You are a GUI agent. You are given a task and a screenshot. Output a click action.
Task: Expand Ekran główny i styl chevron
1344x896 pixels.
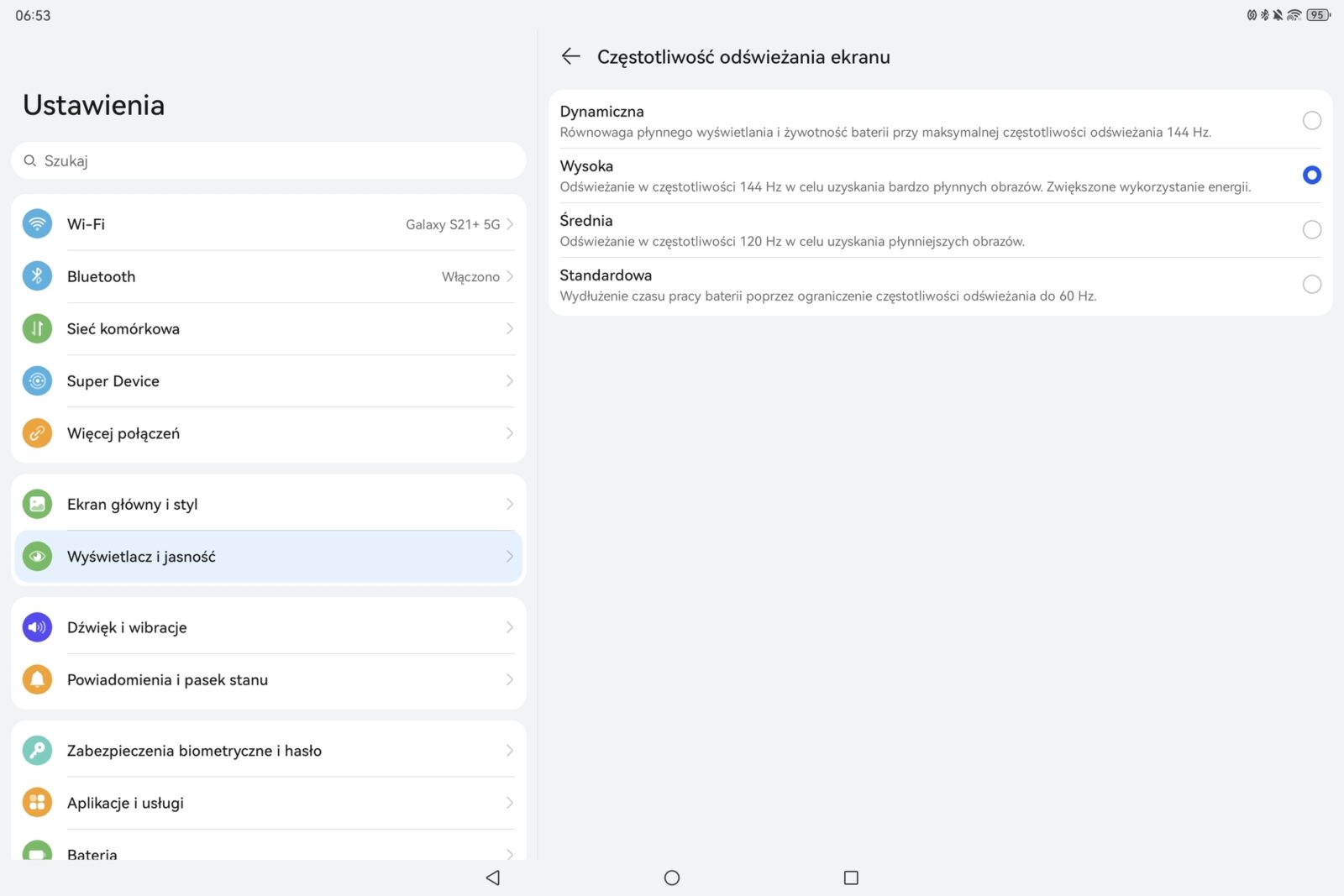click(x=509, y=504)
